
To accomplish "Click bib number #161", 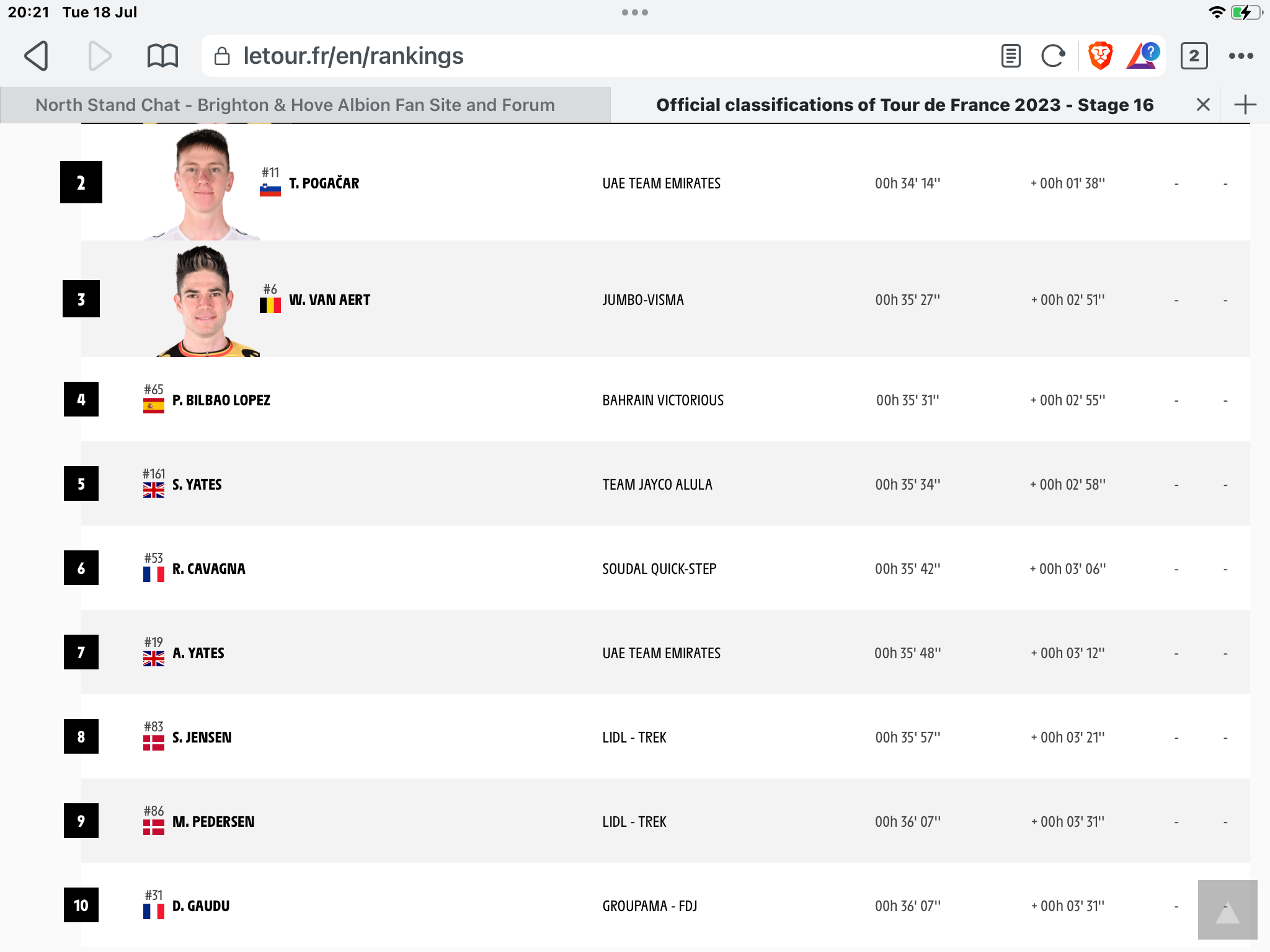I will tap(154, 474).
